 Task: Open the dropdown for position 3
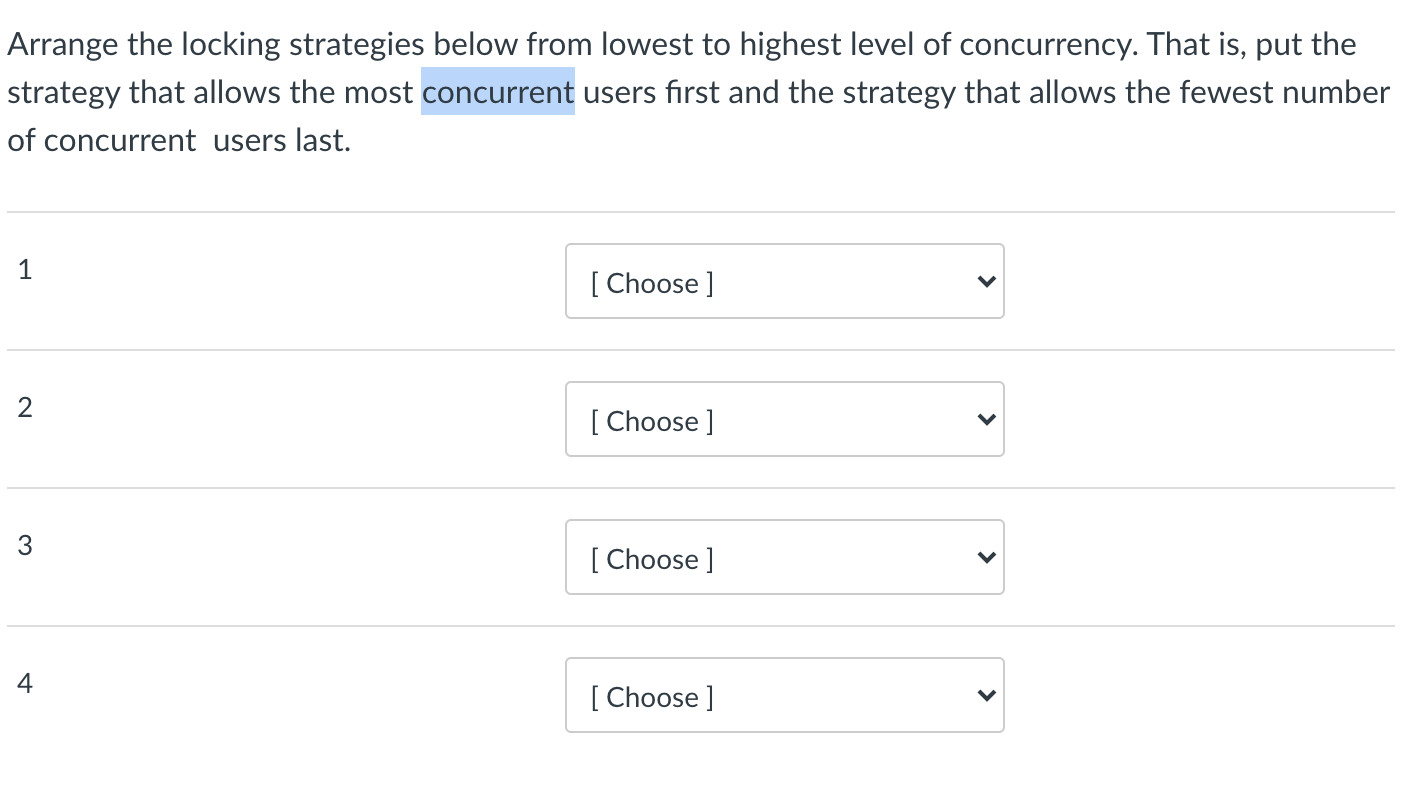[x=784, y=558]
